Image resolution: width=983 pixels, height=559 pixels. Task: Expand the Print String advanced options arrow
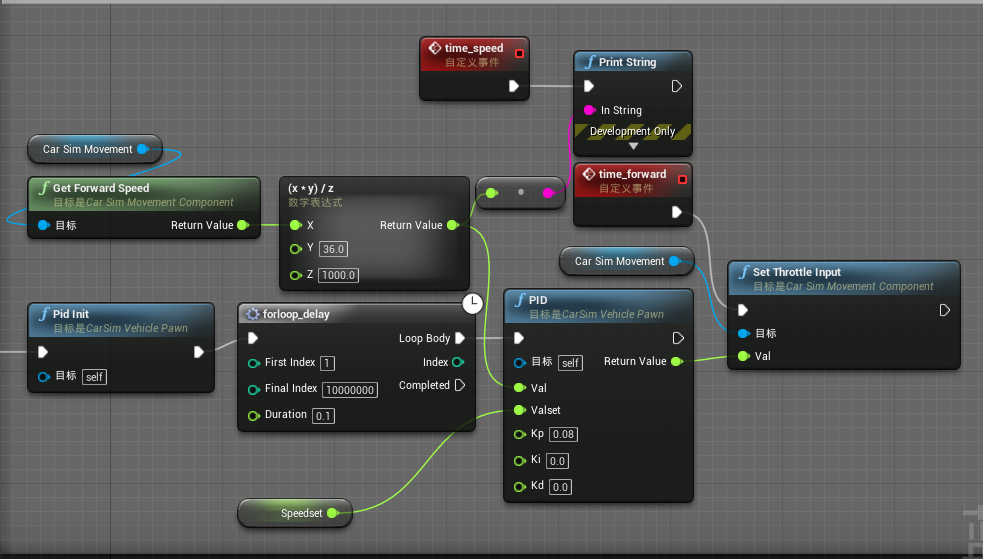click(x=633, y=146)
